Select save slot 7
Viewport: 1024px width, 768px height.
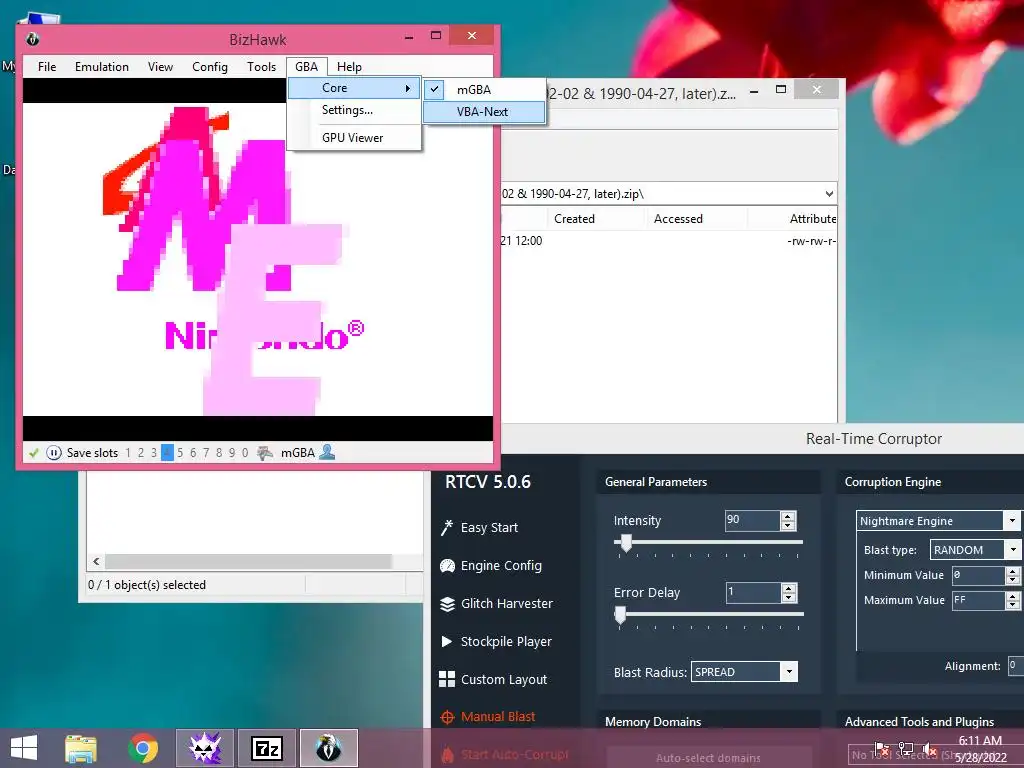pyautogui.click(x=206, y=453)
